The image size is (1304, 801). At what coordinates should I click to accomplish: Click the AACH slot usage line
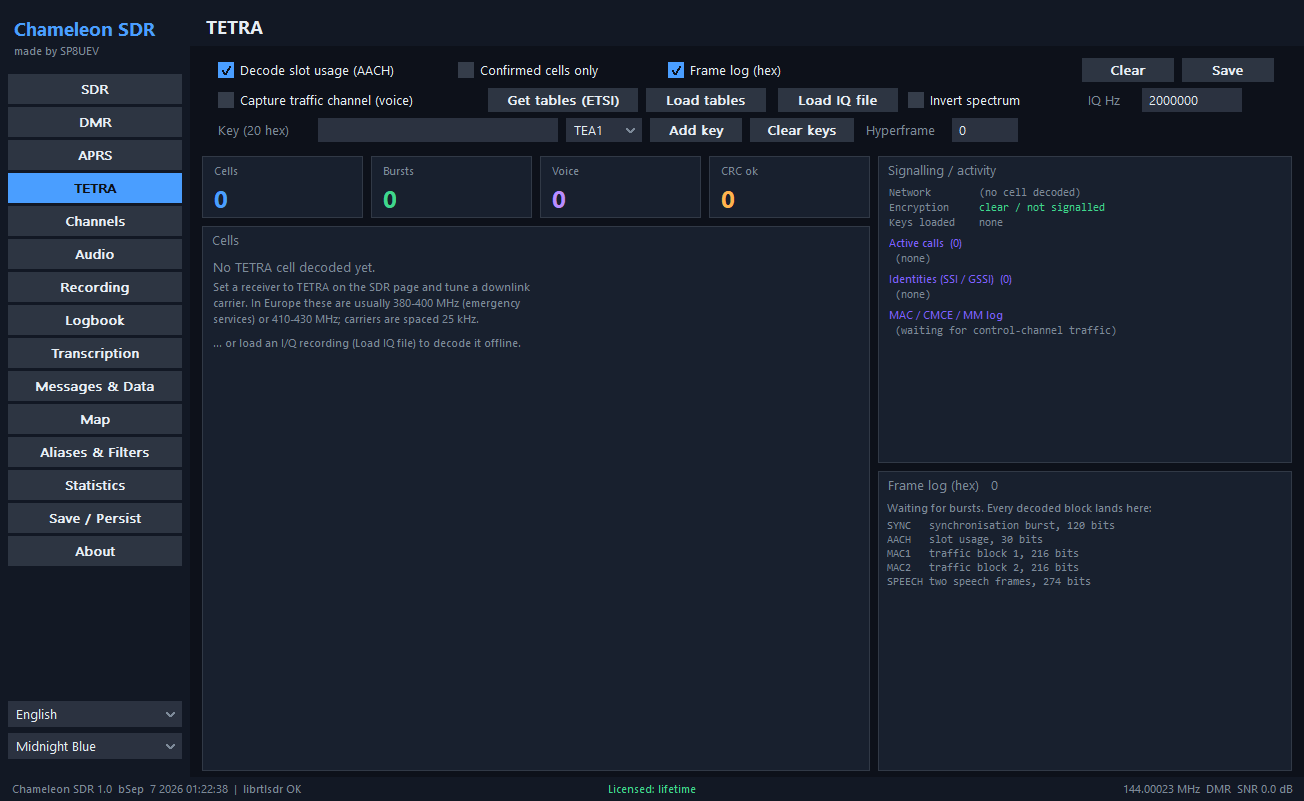tap(965, 539)
